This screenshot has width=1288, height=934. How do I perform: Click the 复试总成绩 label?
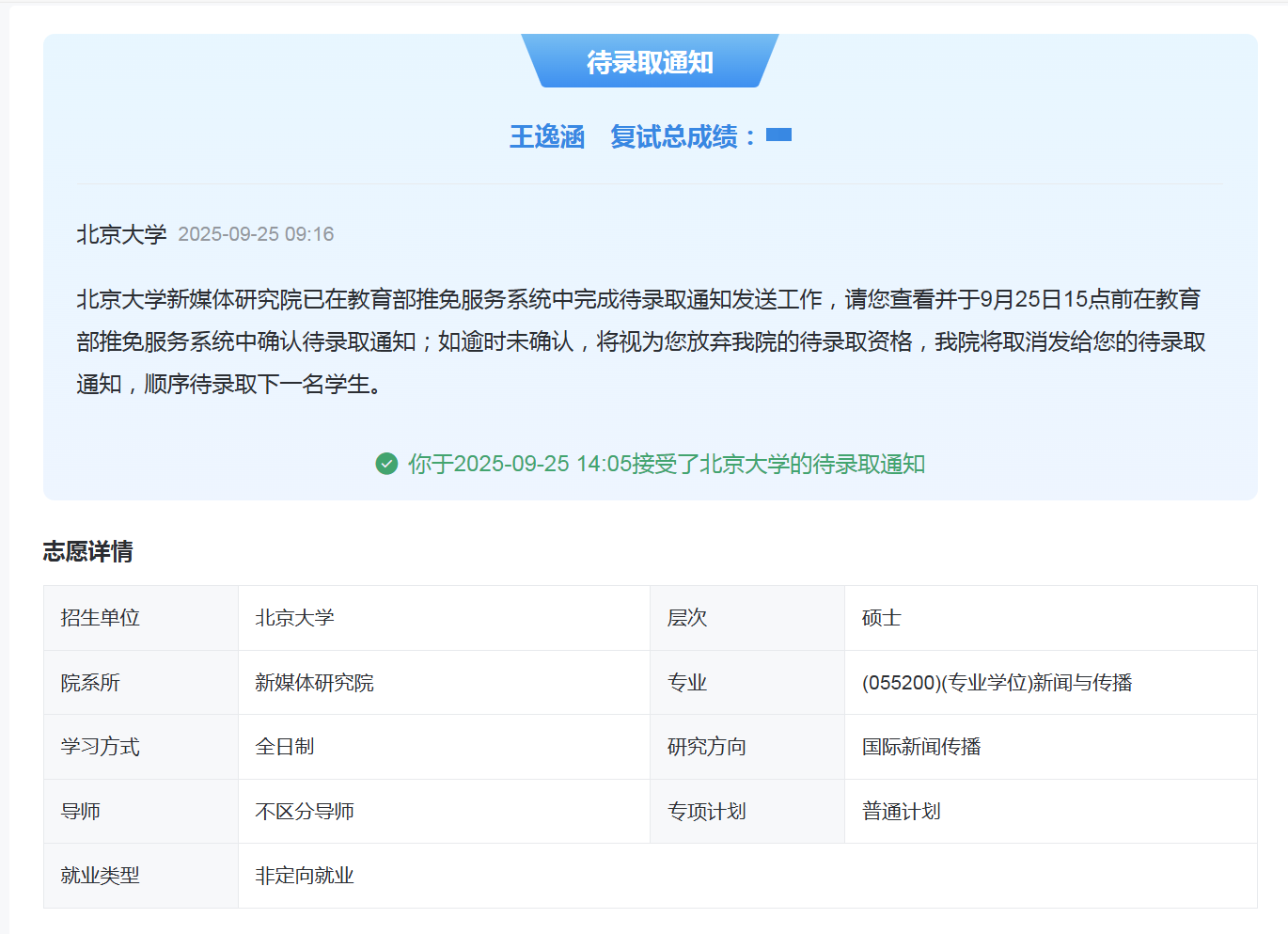(x=681, y=137)
